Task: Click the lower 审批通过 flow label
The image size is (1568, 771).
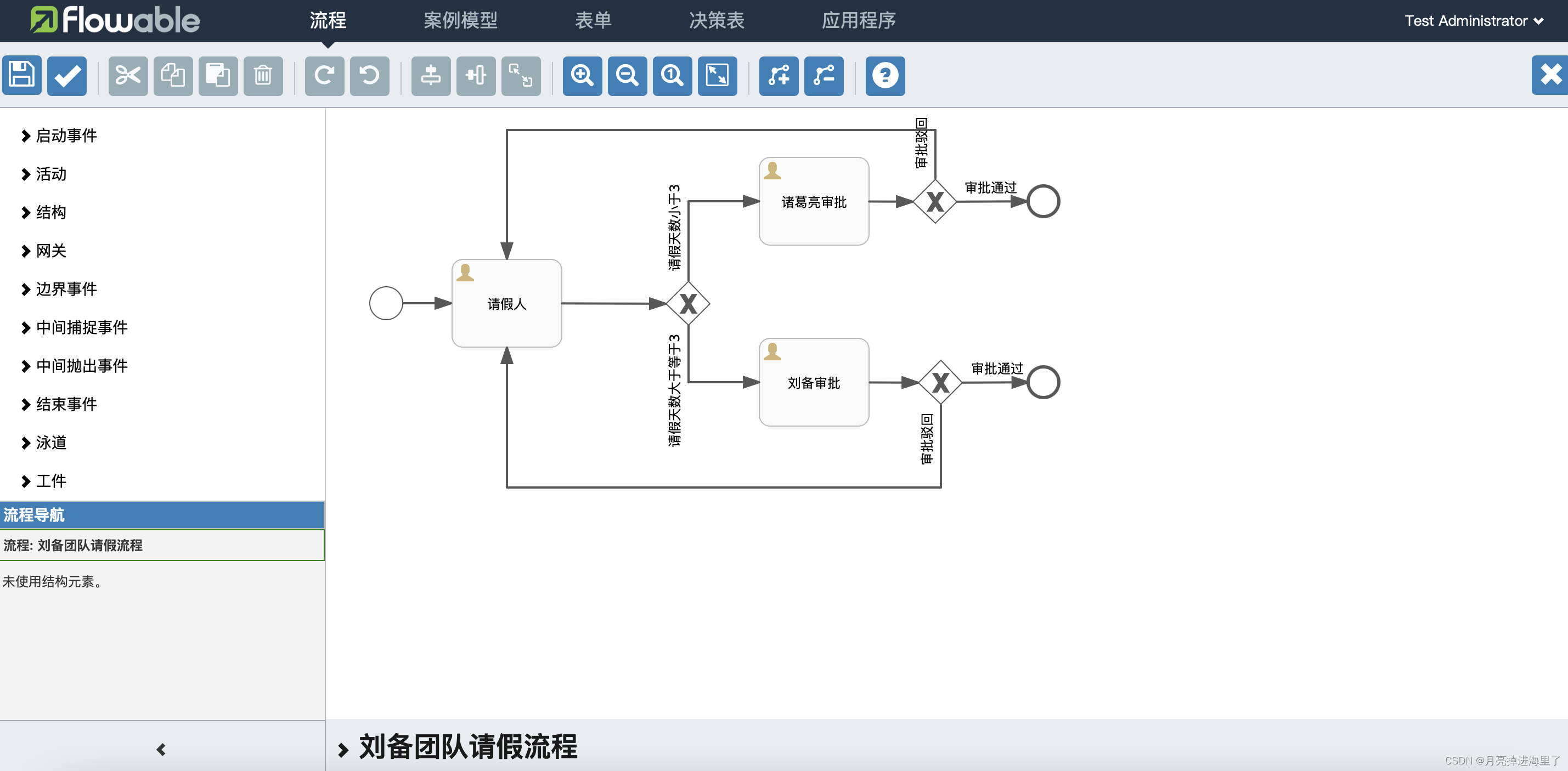Action: (996, 368)
